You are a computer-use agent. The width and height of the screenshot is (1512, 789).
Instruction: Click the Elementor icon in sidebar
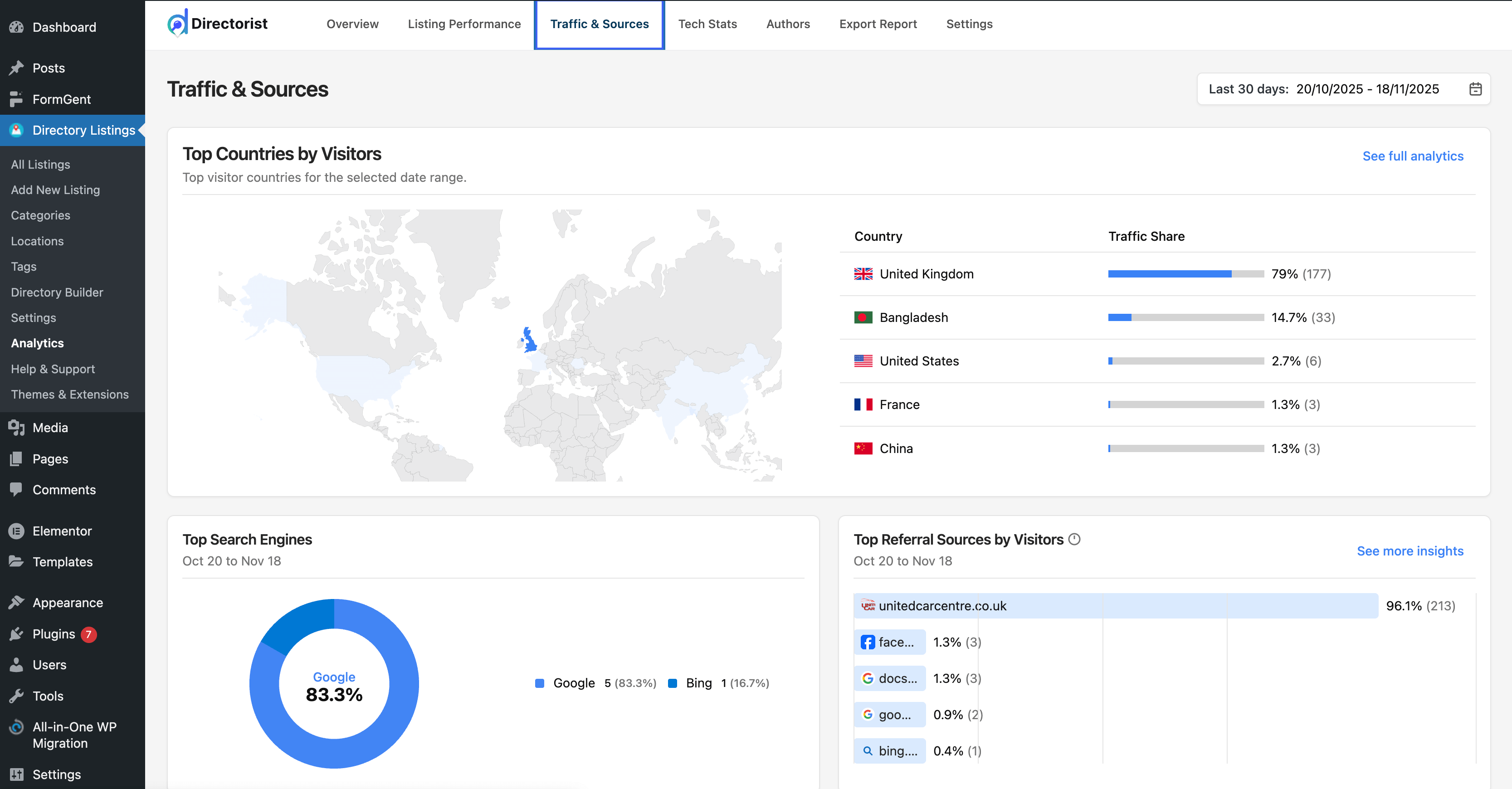16,531
